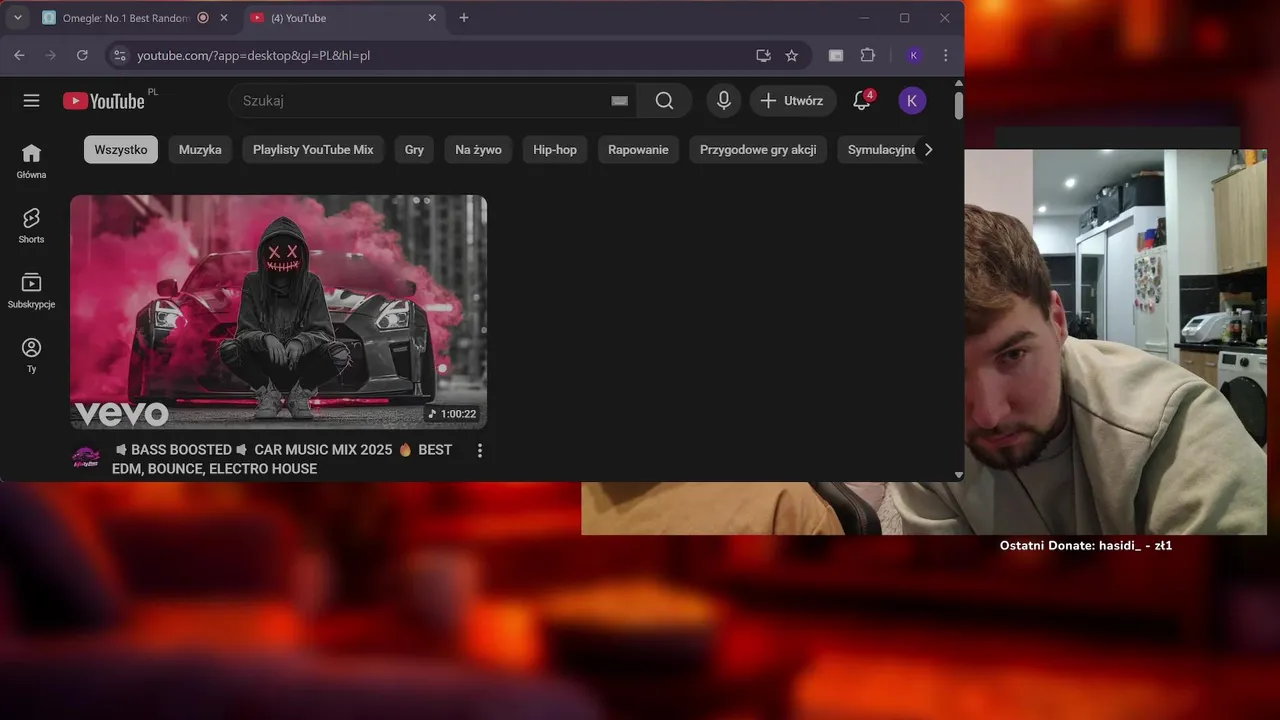Reload the page
Screen dimensions: 1280x720
pos(82,56)
